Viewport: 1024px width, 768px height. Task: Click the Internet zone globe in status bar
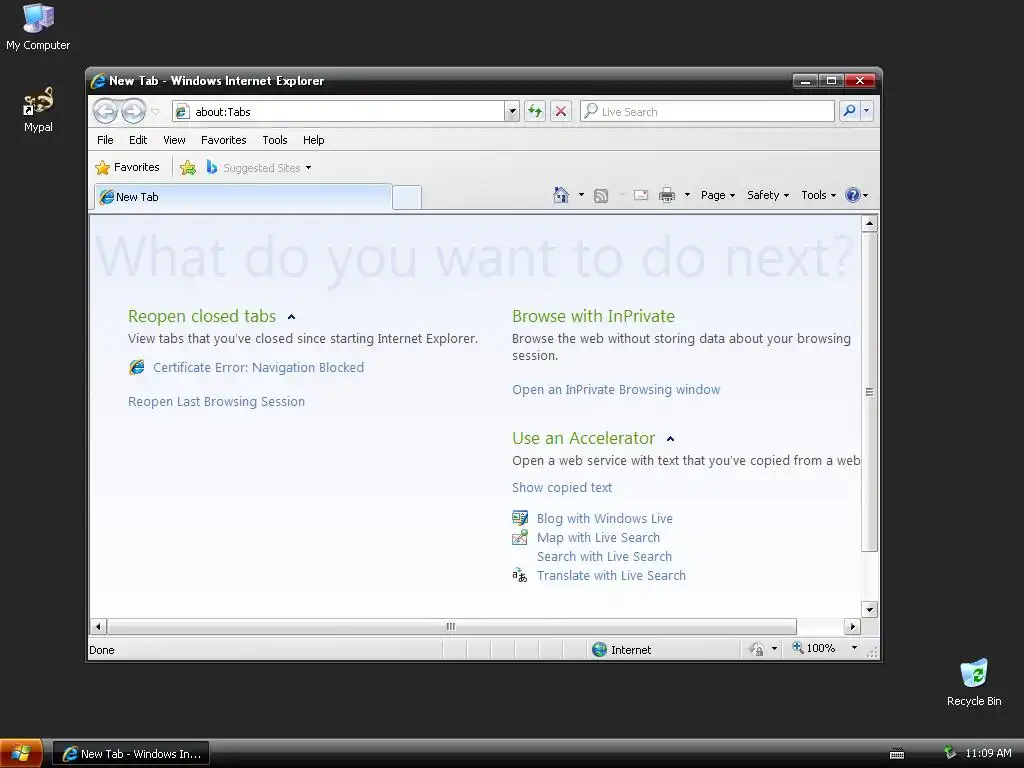(599, 649)
